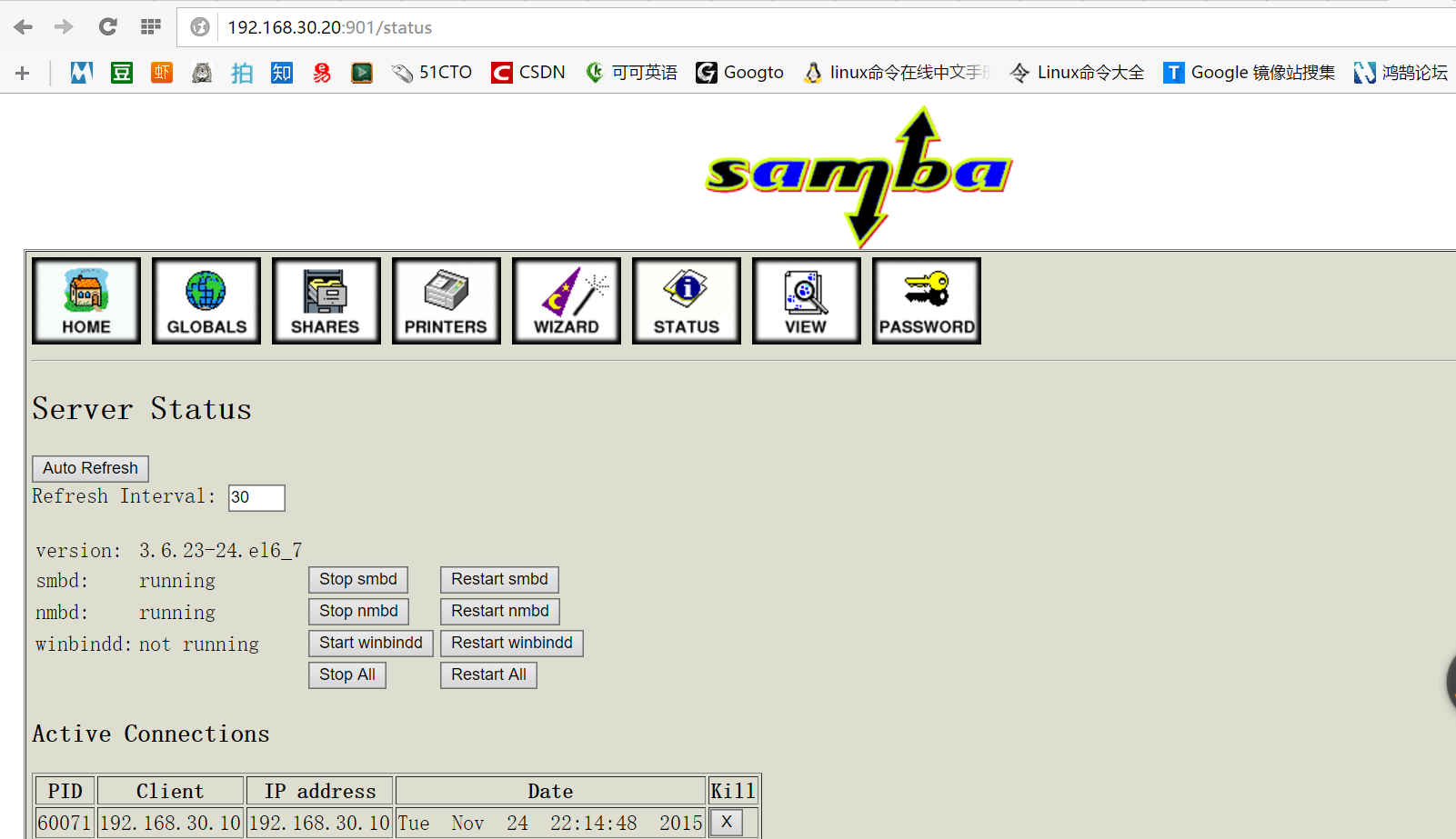Click the address bar URL

click(x=330, y=27)
